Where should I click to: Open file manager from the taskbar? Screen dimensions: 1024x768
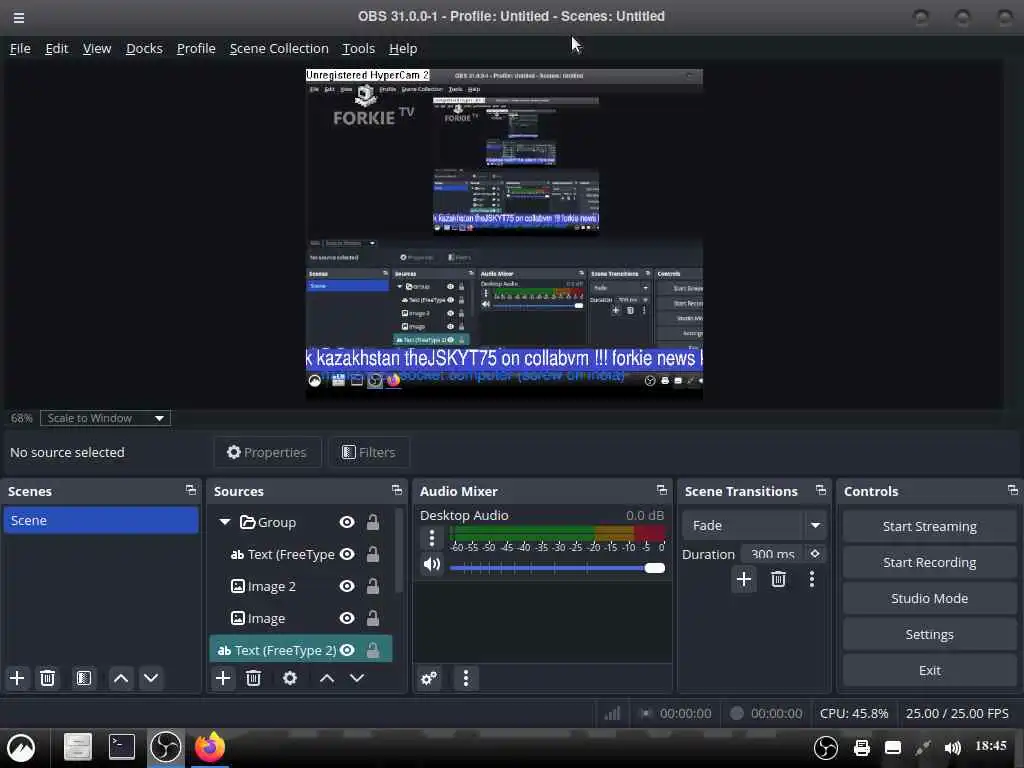click(78, 746)
